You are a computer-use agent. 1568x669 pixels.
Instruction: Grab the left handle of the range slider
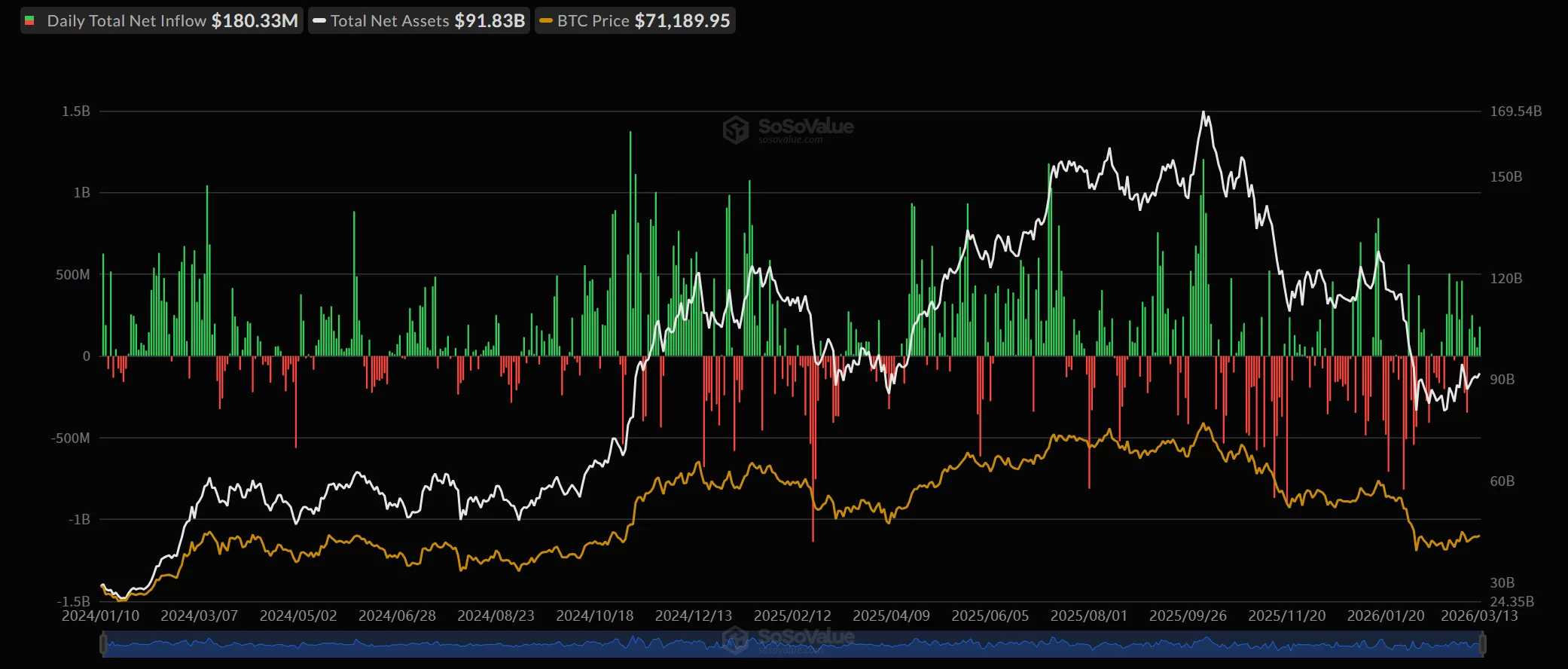104,644
